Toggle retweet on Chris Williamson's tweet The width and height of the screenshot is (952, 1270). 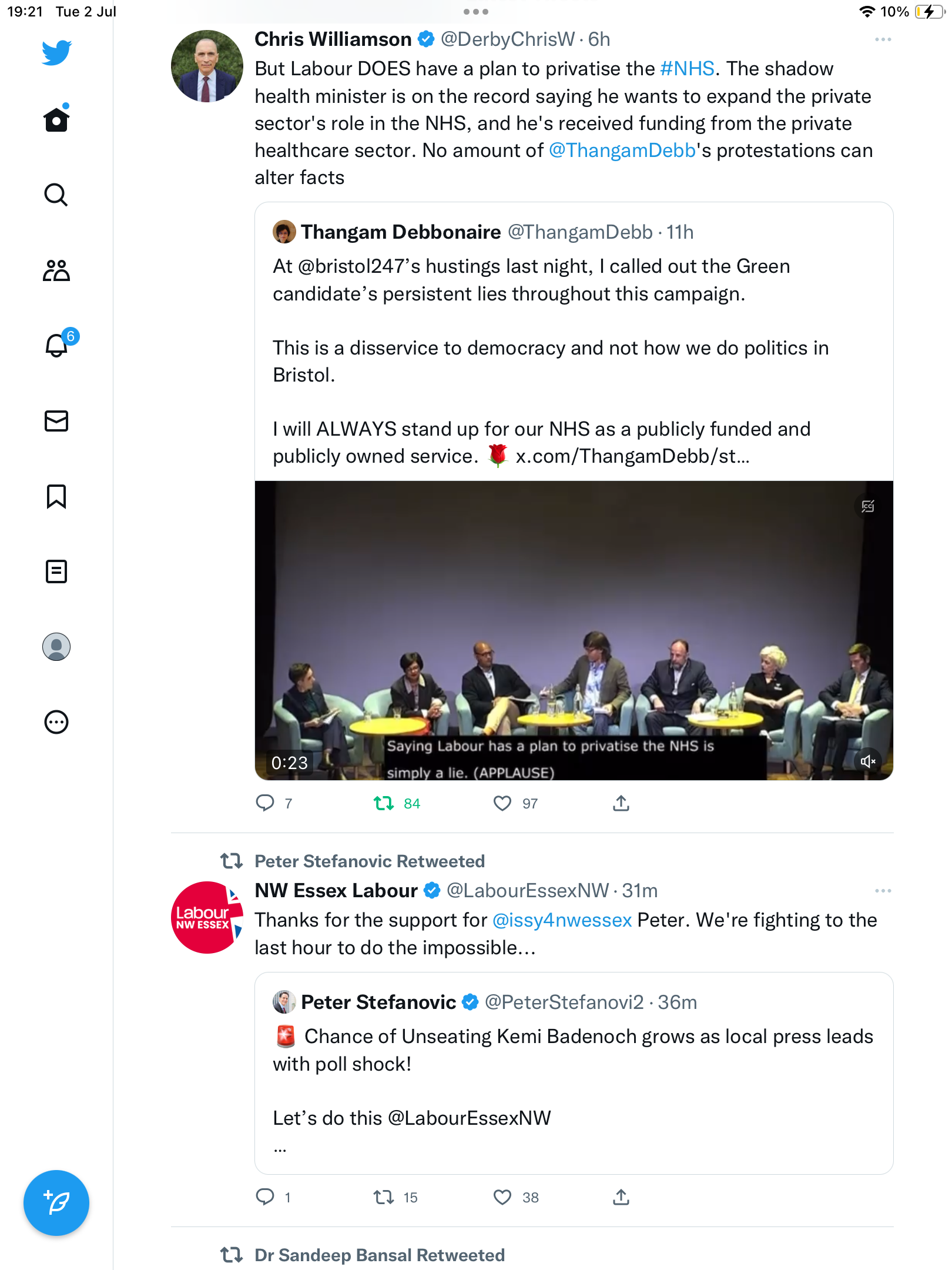click(384, 803)
